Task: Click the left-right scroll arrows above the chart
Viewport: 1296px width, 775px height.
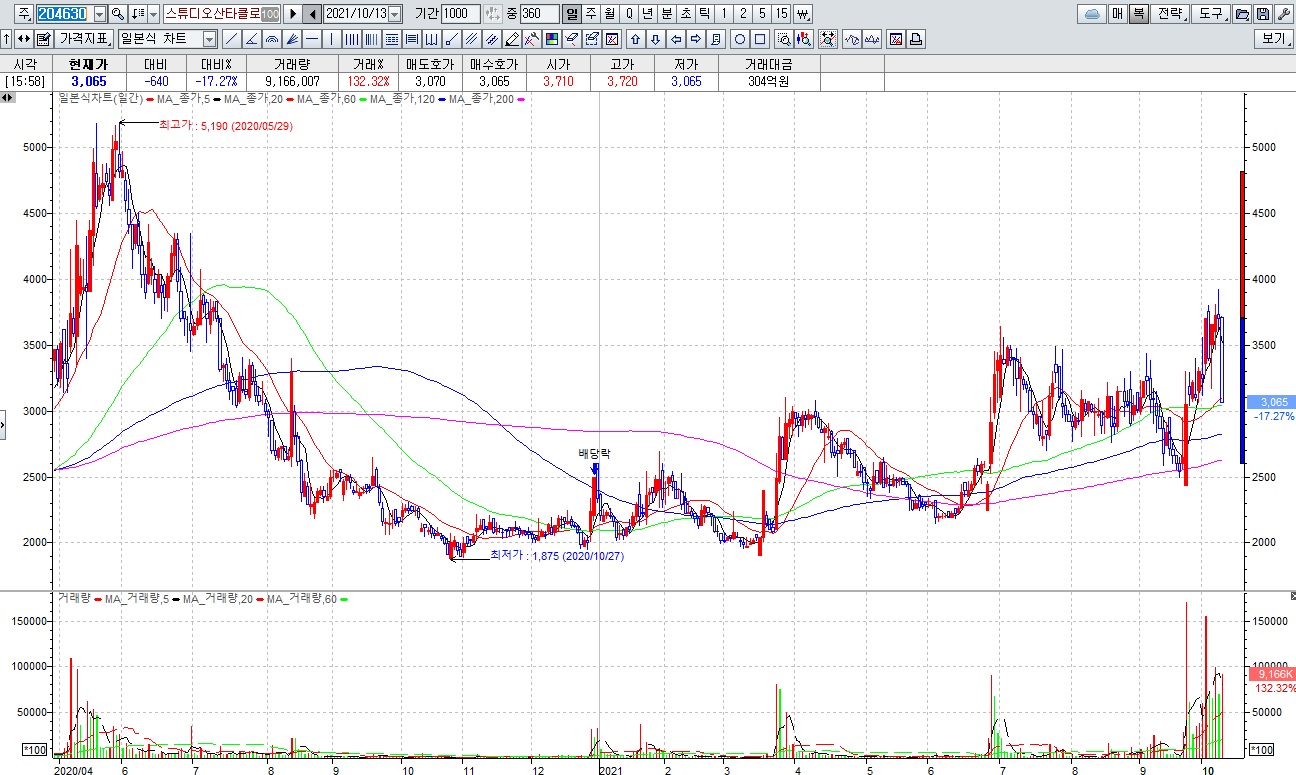Action: (7, 98)
